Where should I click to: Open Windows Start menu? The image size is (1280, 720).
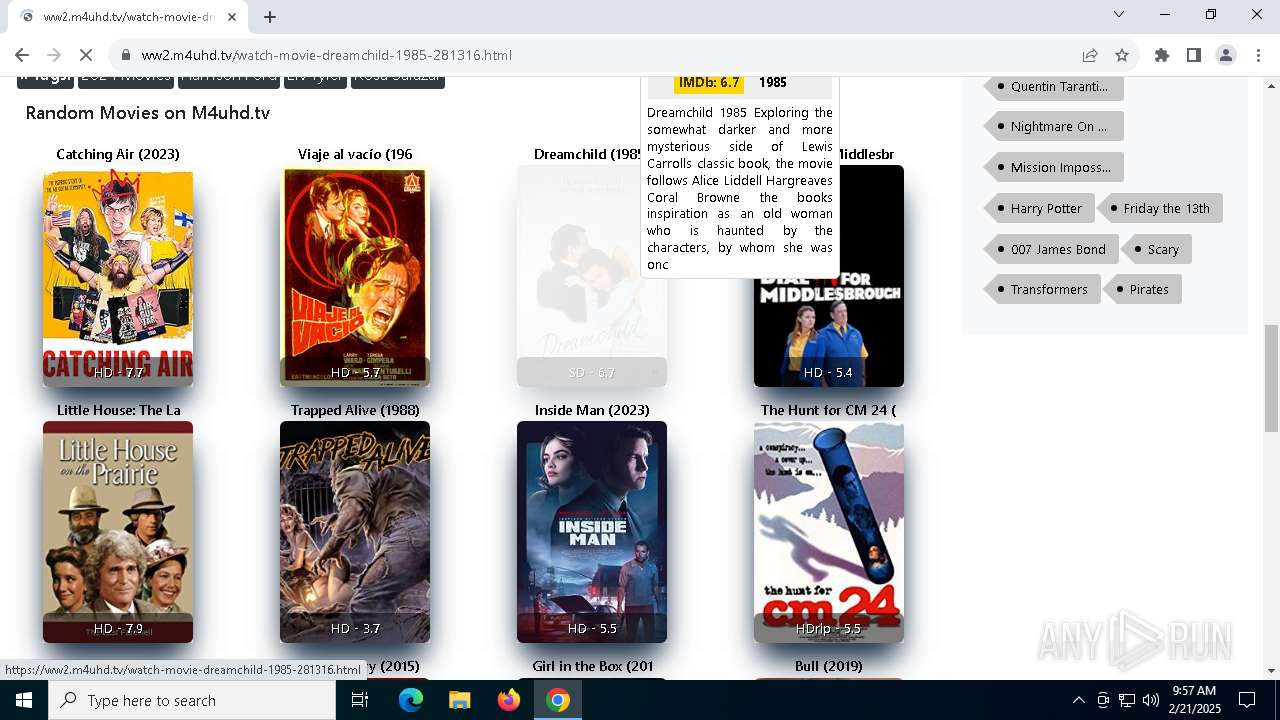24,700
